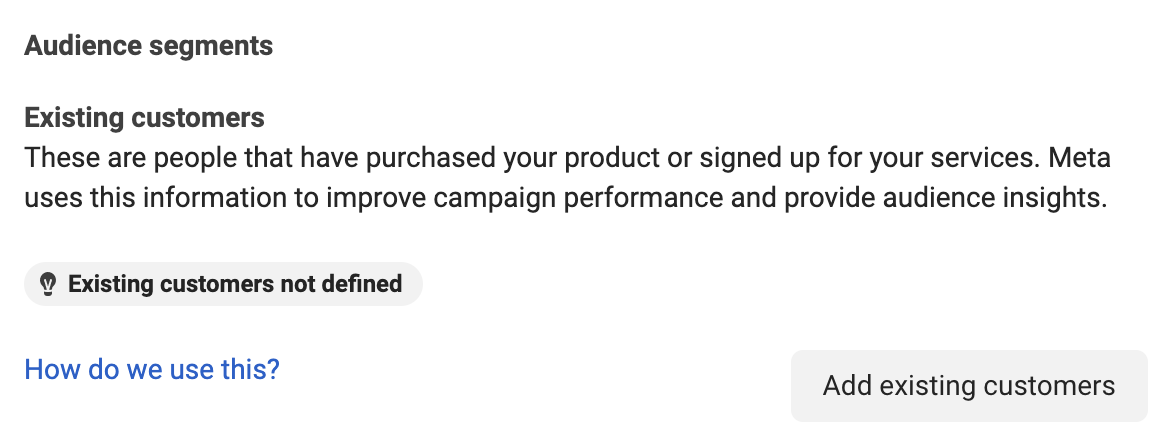Viewport: 1170px width, 446px height.
Task: Click 'campaign performance' in the description text
Action: [x=578, y=198]
